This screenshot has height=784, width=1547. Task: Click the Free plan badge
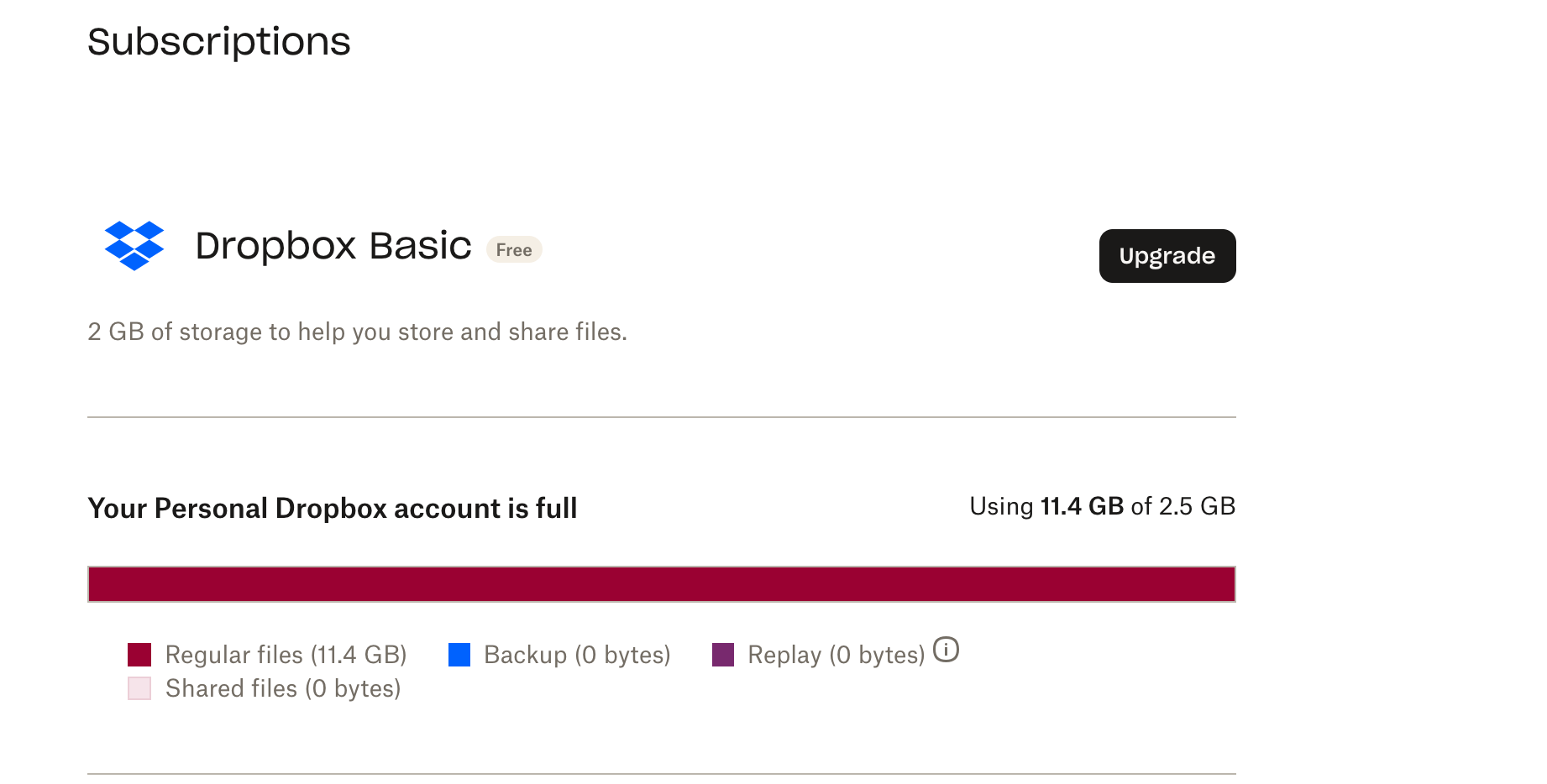tap(514, 249)
